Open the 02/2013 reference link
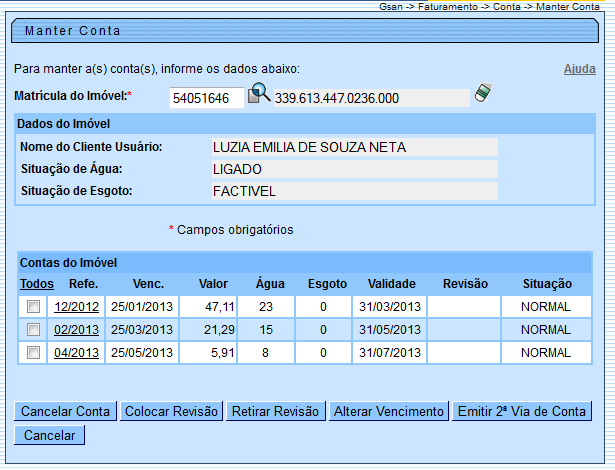 (x=76, y=329)
